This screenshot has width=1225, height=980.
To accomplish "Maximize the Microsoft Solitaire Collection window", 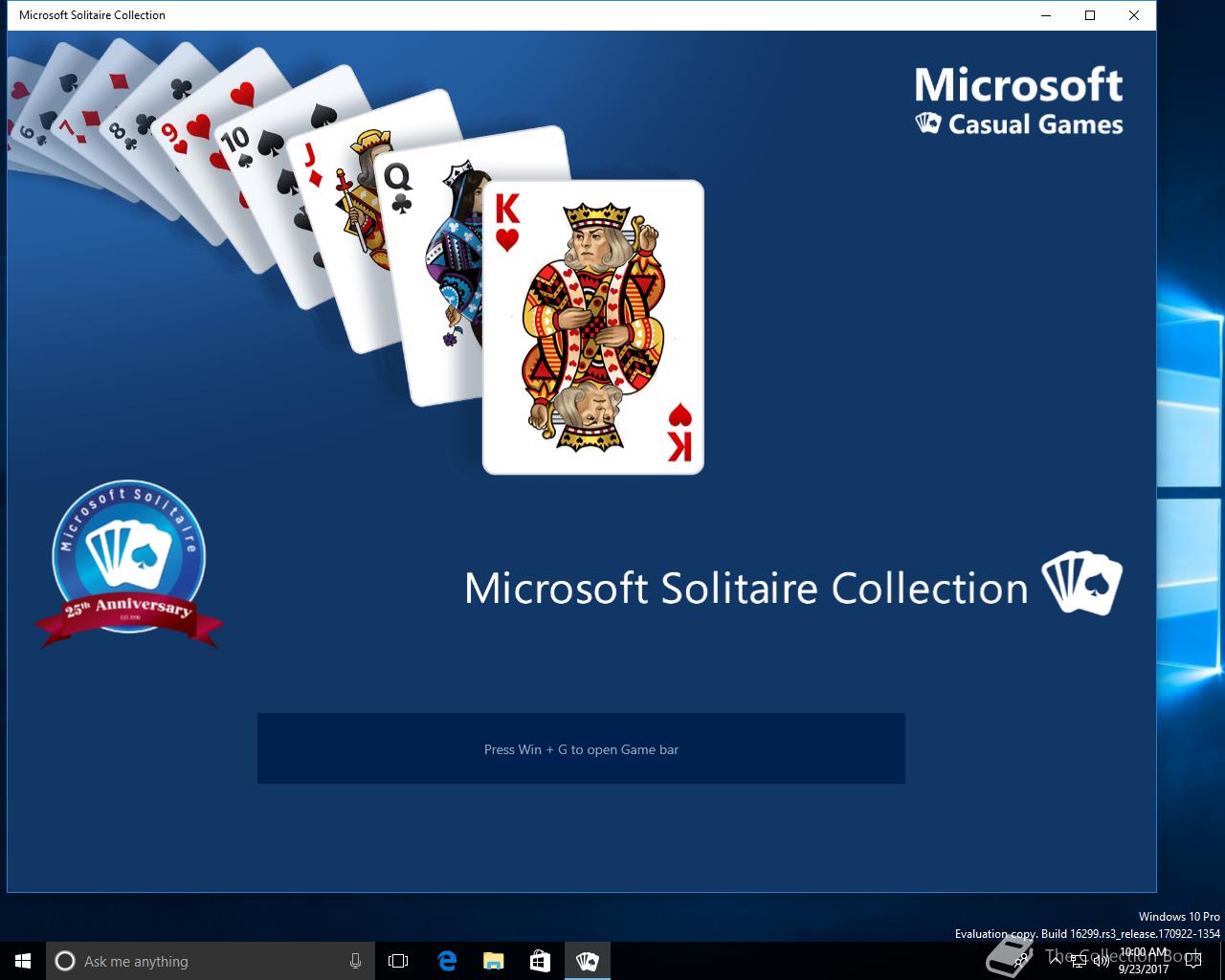I will pyautogui.click(x=1090, y=15).
